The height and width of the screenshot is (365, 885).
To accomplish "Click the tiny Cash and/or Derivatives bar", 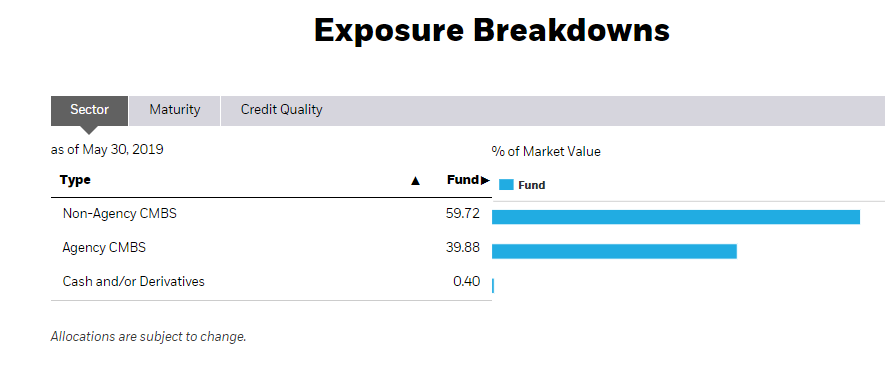I will [x=493, y=285].
